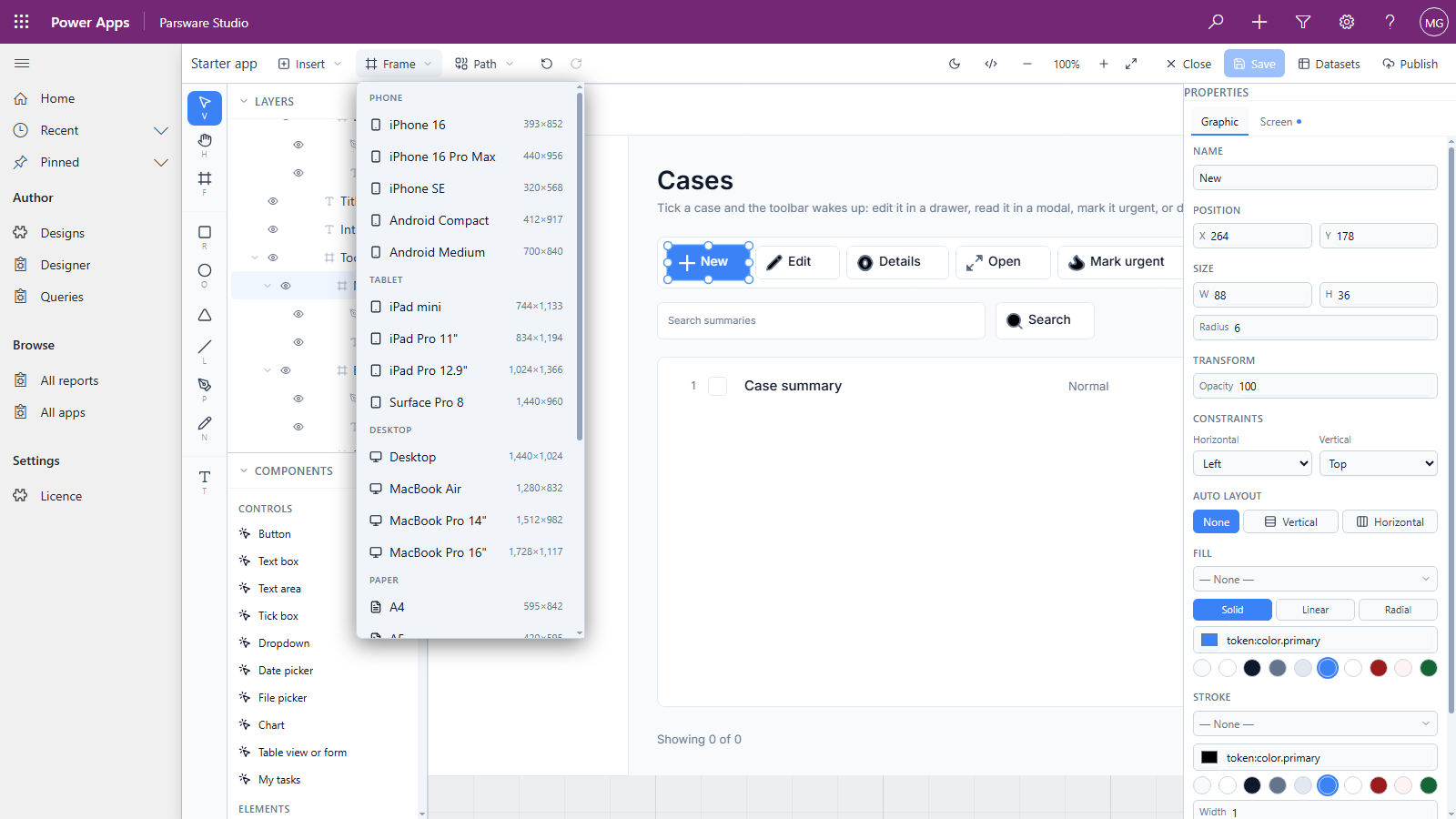The image size is (1456, 819).
Task: Open the Vertical constraint Top dropdown
Action: [x=1379, y=463]
